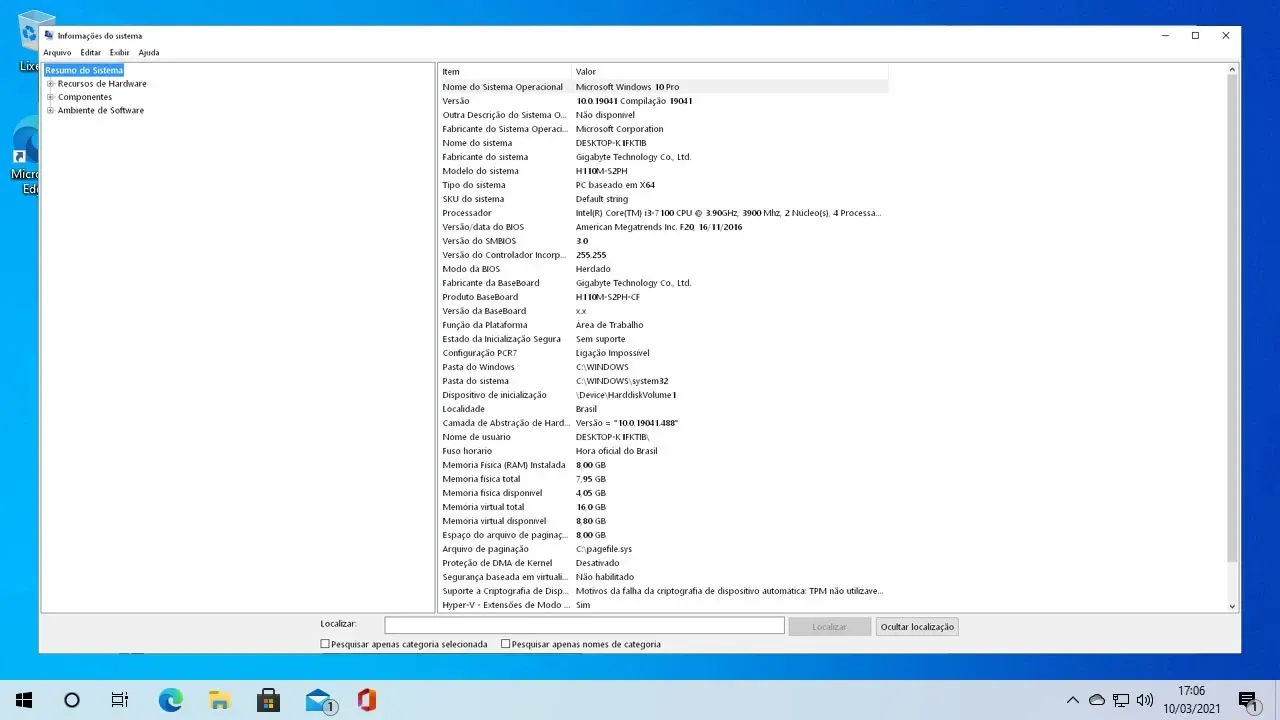This screenshot has width=1280, height=720.
Task: Select Resumo do Sistema tree item
Action: (84, 70)
